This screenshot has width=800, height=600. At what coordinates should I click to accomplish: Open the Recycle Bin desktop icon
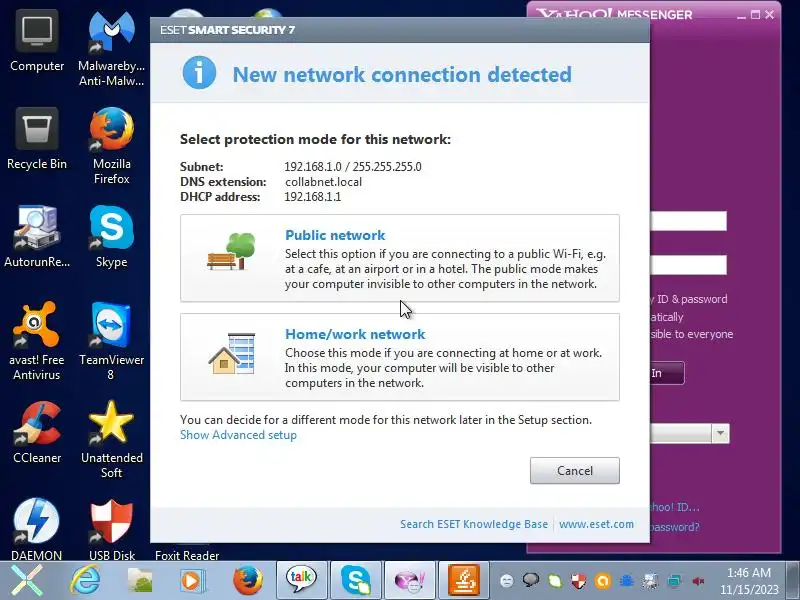[x=37, y=139]
